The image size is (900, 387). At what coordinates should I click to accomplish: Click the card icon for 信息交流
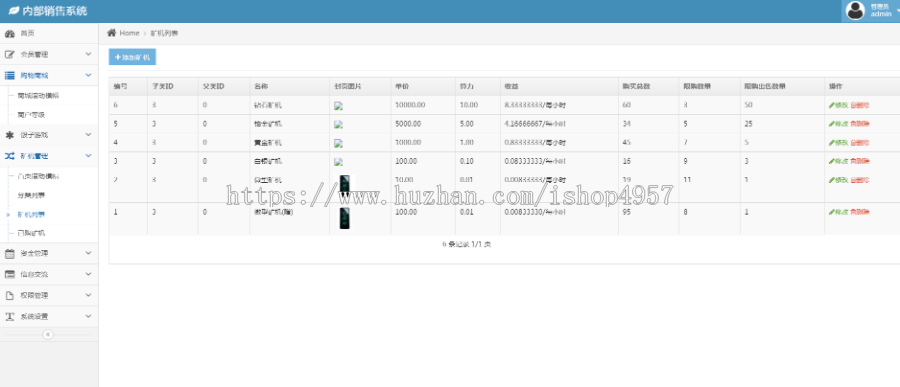pyautogui.click(x=10, y=274)
